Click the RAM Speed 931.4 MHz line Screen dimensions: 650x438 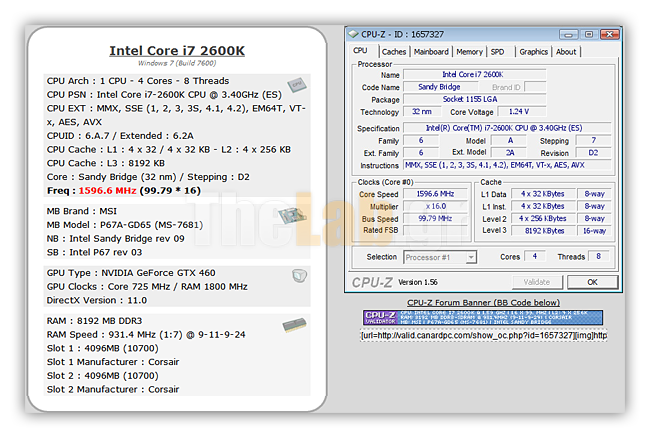click(x=146, y=335)
